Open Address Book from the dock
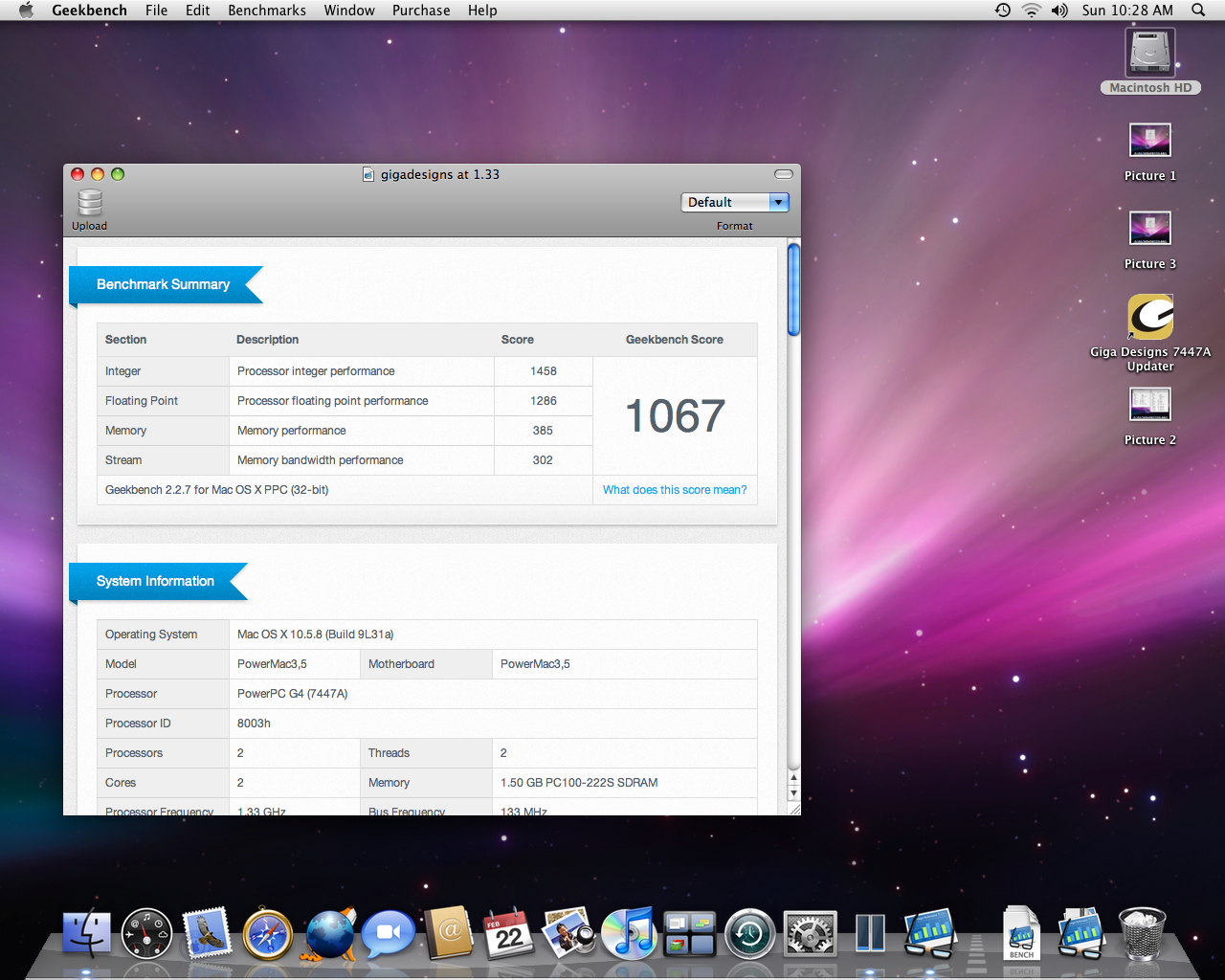This screenshot has height=980, width=1225. click(x=449, y=933)
